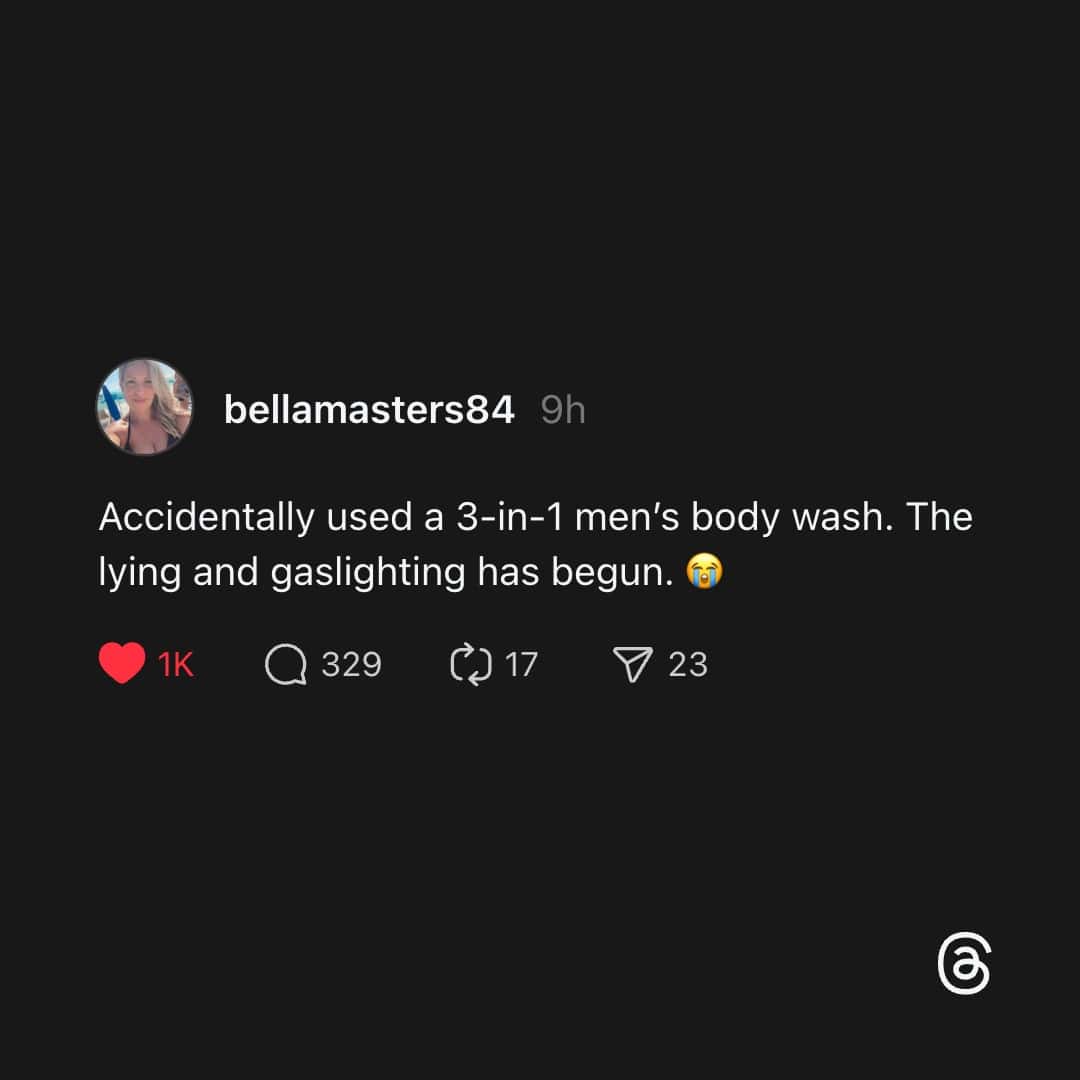
Task: Open the replies with the comment bubble icon
Action: (286, 664)
